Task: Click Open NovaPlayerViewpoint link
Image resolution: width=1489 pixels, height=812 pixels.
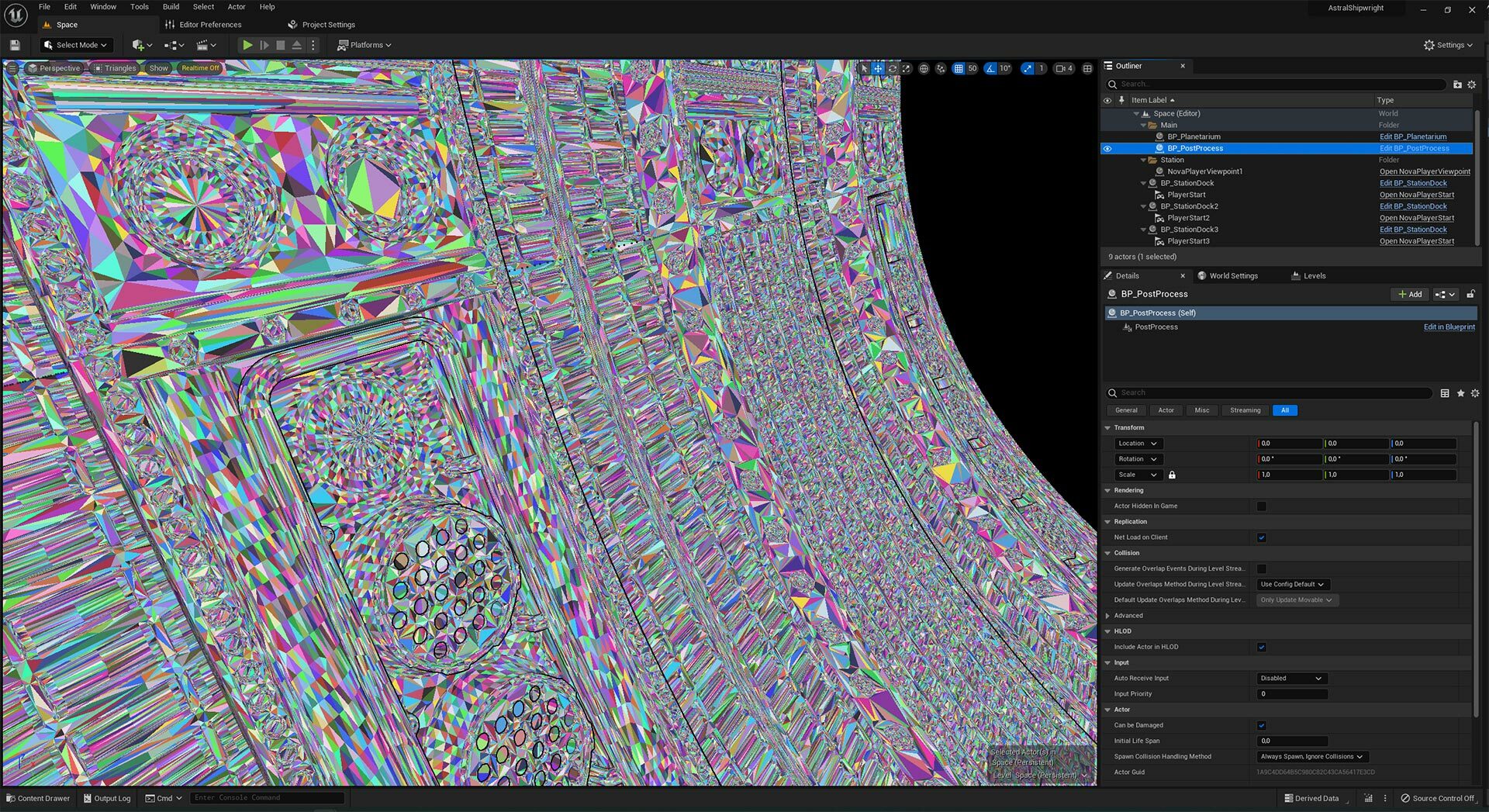Action: pyautogui.click(x=1425, y=172)
